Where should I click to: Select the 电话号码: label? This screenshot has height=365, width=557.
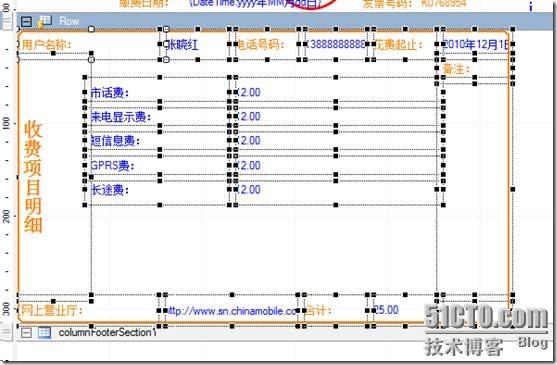click(260, 44)
